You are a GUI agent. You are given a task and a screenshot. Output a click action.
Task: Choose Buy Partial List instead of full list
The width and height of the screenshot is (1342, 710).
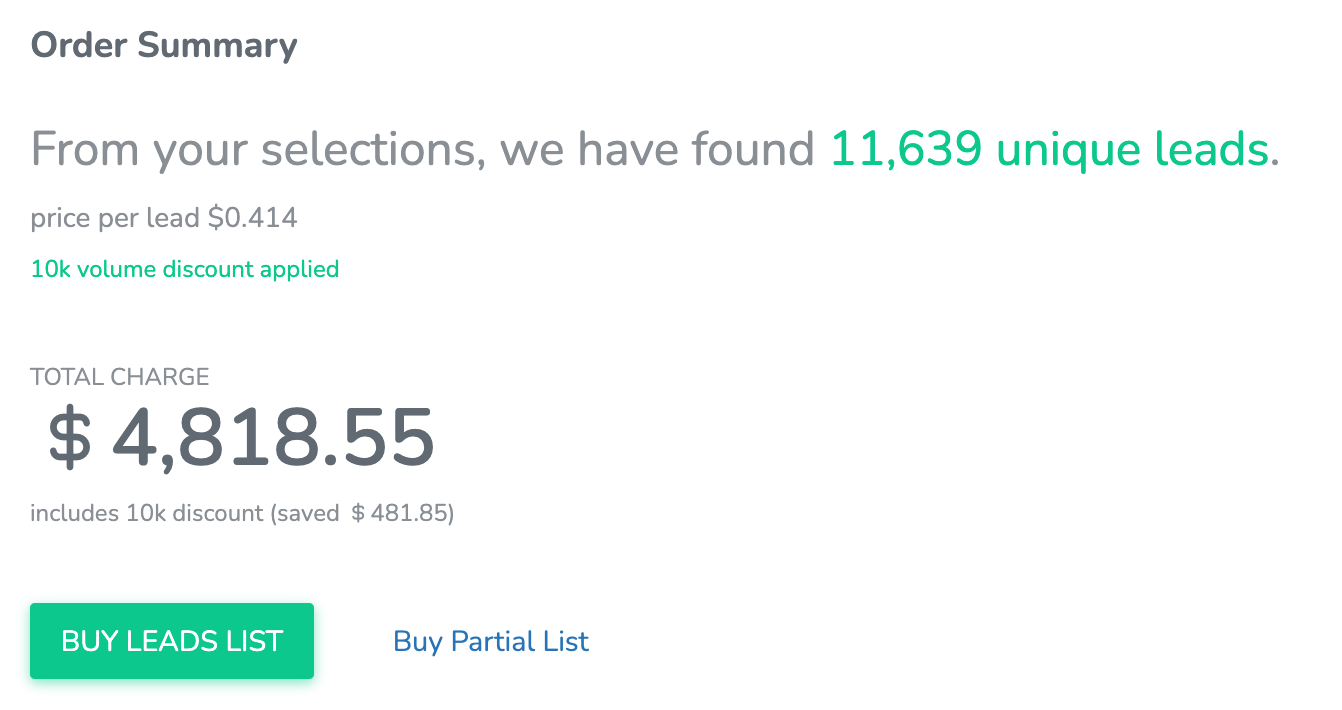point(491,641)
